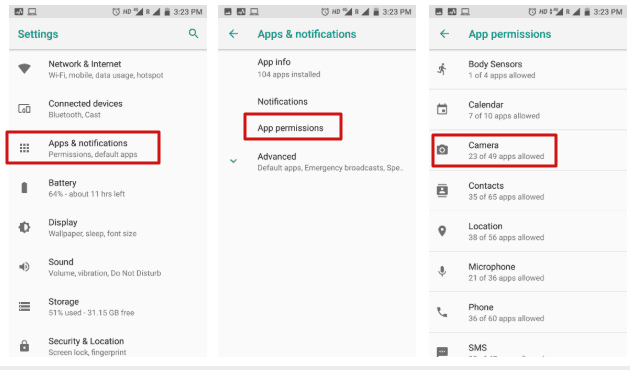This screenshot has height=370, width=630.
Task: Tap the Apps & notifications header title
Action: coord(307,34)
